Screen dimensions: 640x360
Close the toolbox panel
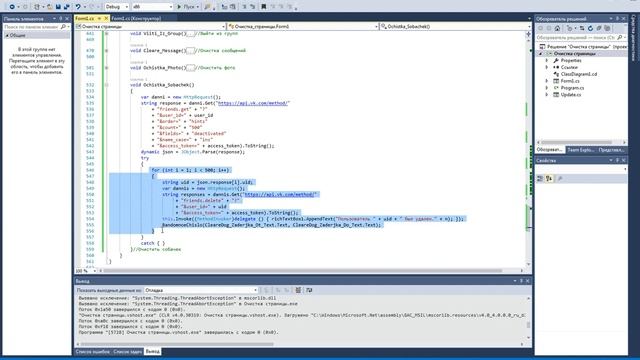[67, 18]
